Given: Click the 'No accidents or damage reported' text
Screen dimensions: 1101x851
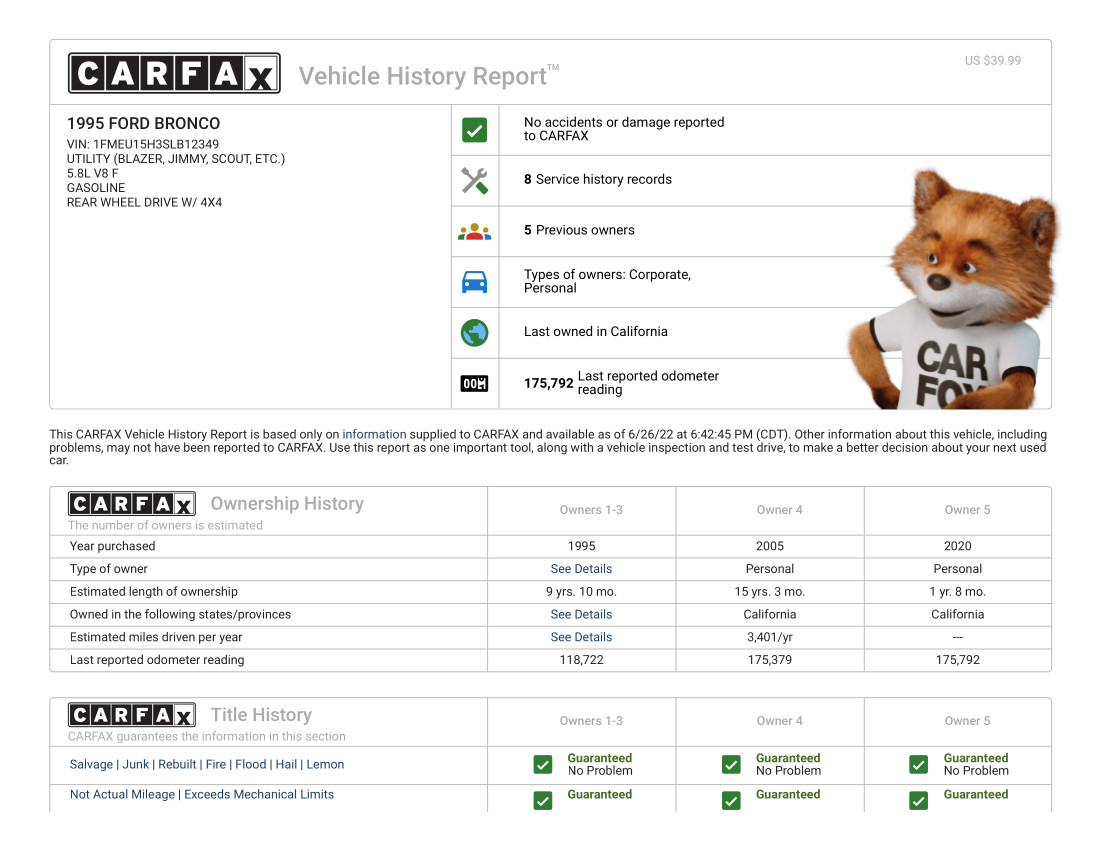Looking at the screenshot, I should pos(624,129).
